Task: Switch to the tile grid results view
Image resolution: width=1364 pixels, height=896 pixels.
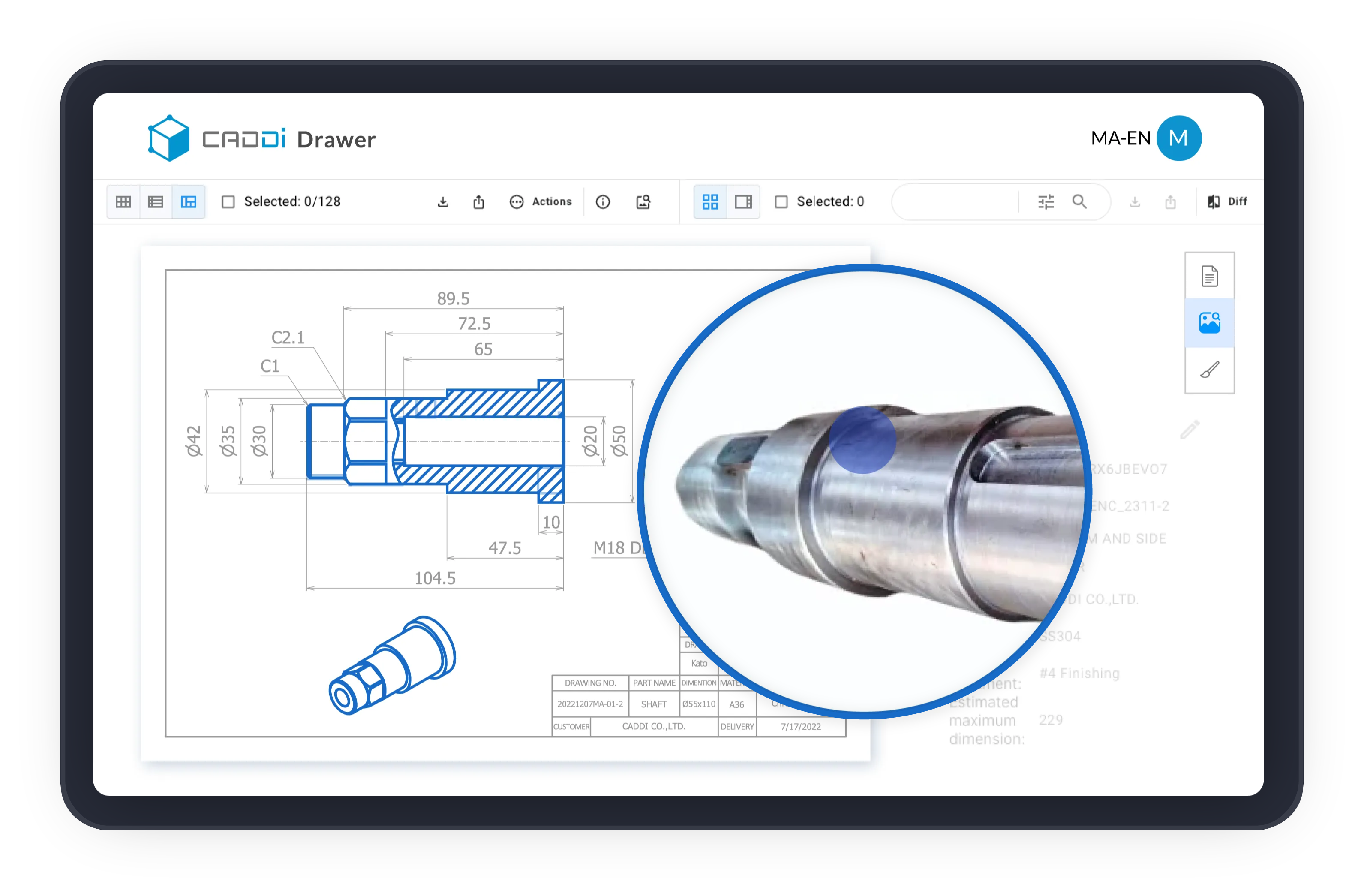Action: pos(710,202)
